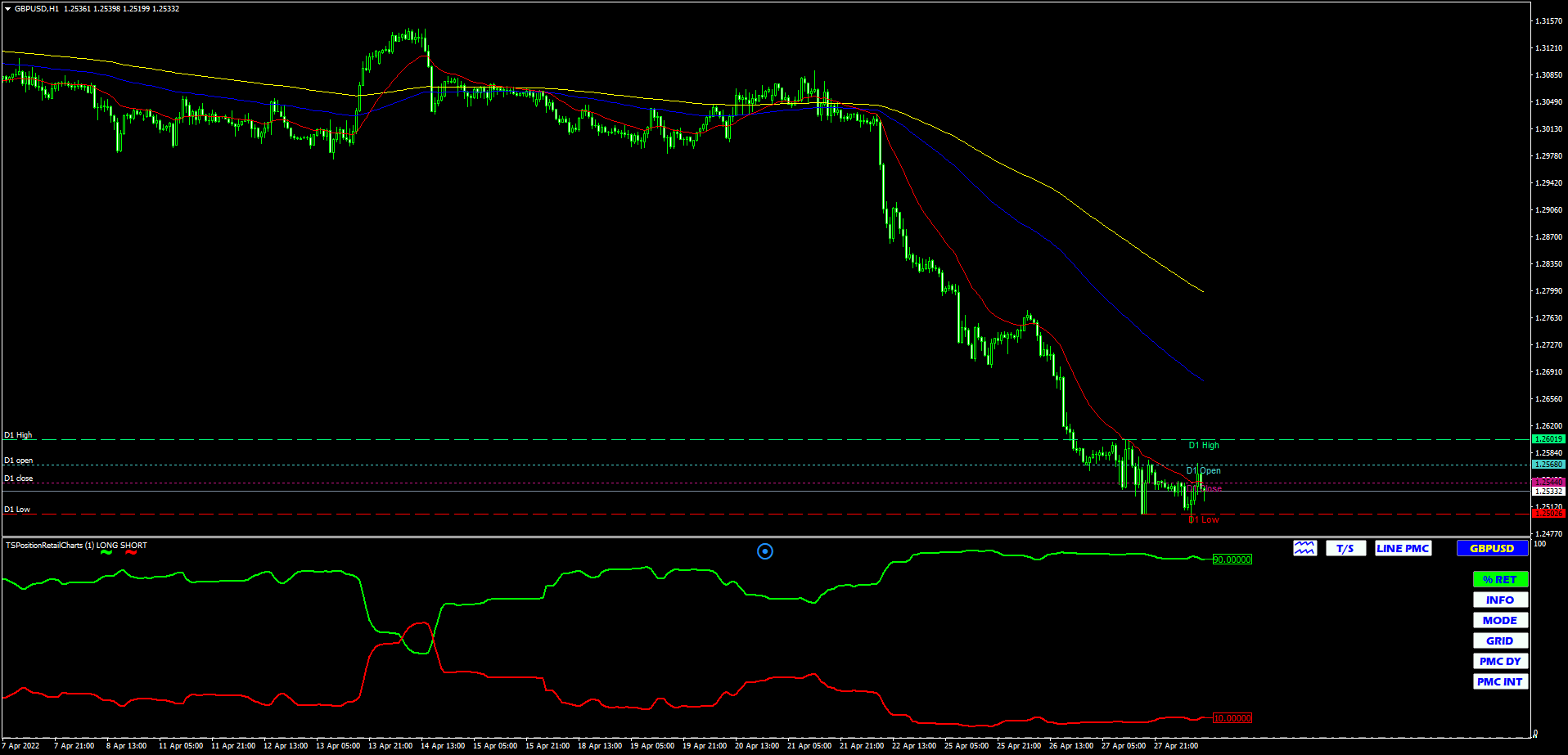The height and width of the screenshot is (755, 1568).
Task: Click the blue target circle icon
Action: 765,551
